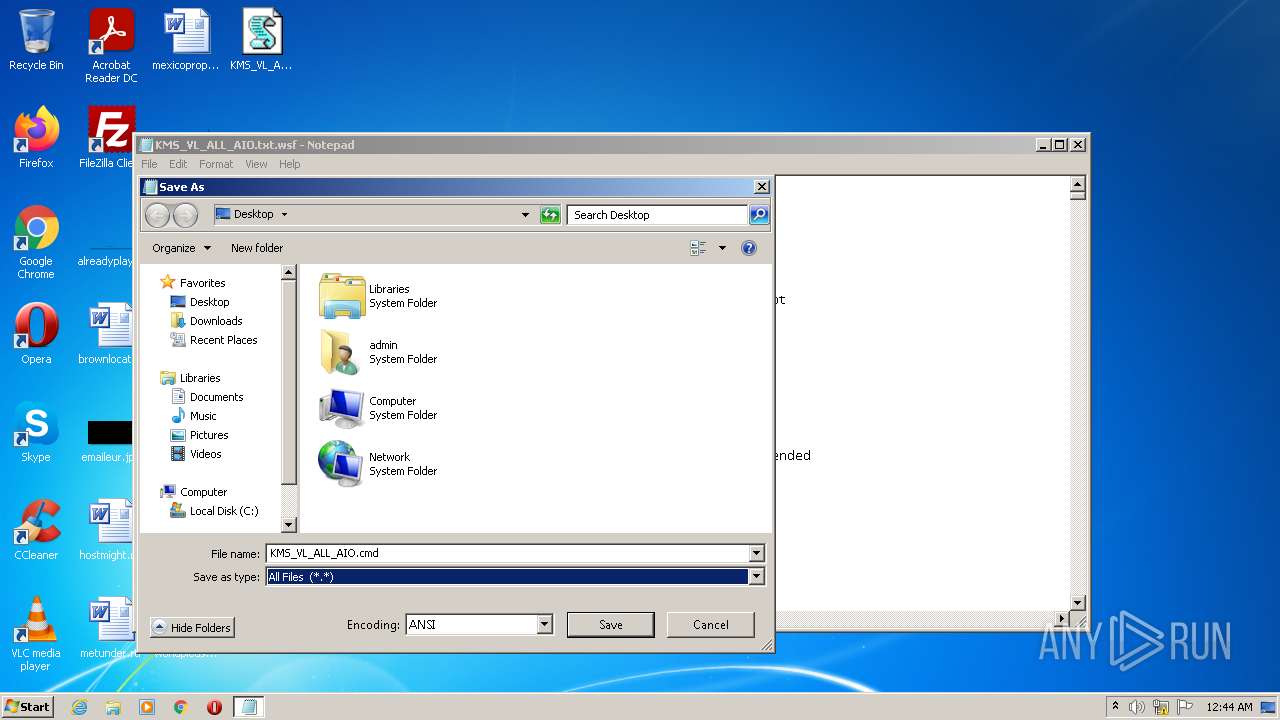Viewport: 1280px width, 720px height.
Task: Click the Save button
Action: point(611,625)
